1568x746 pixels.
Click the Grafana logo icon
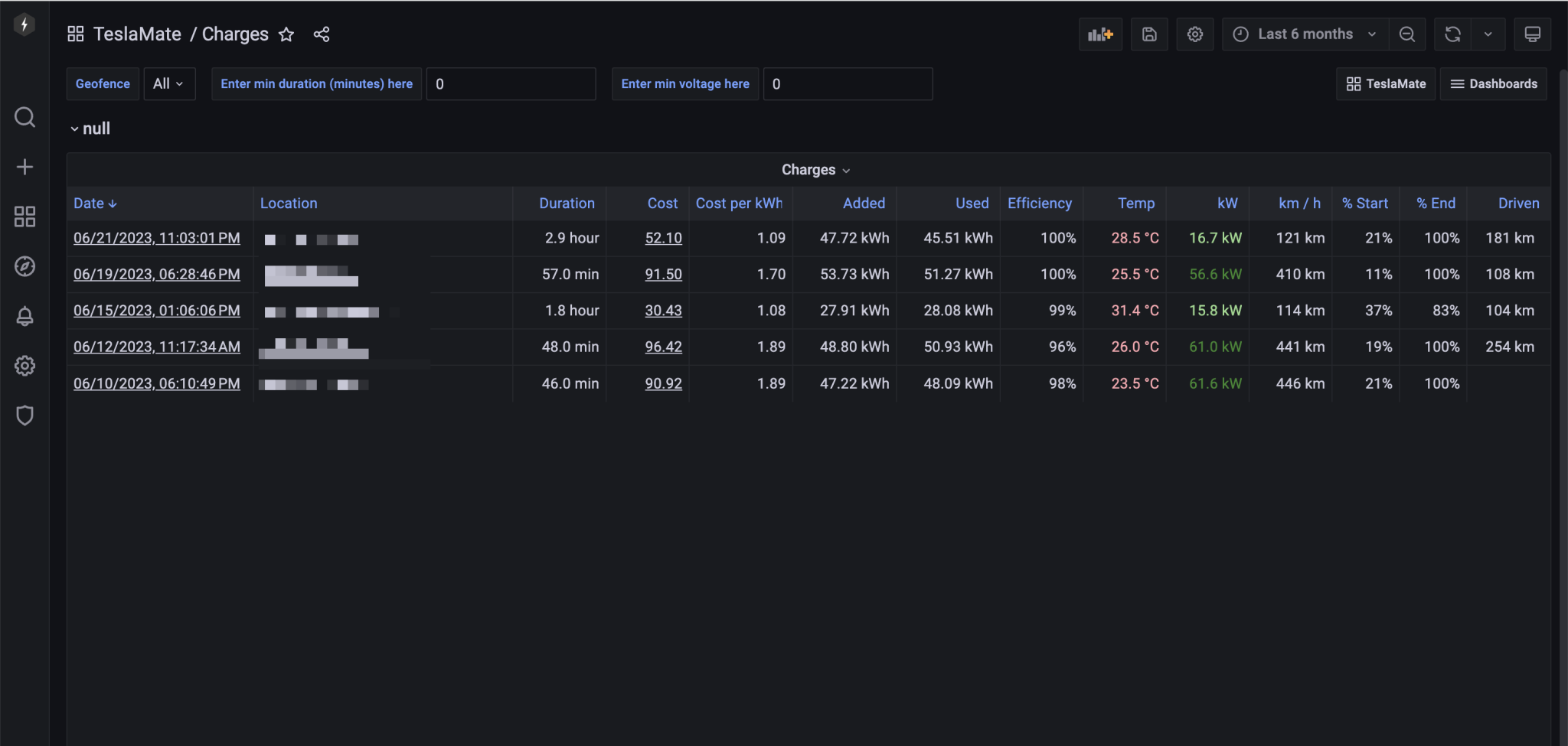[x=24, y=24]
